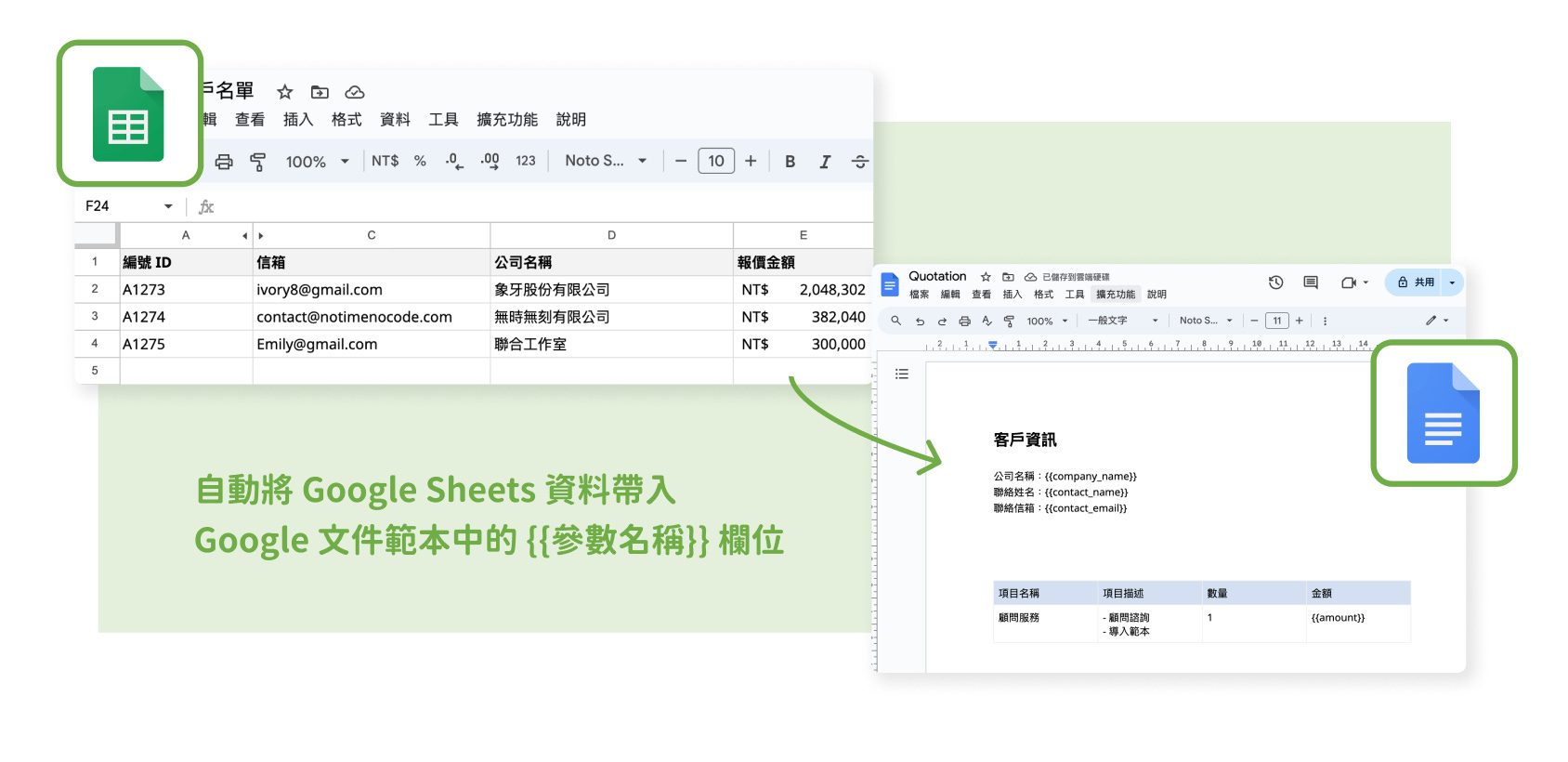Screen dimensions: 1568x762
Task: Click the Sheets font size field showing 10
Action: click(716, 161)
